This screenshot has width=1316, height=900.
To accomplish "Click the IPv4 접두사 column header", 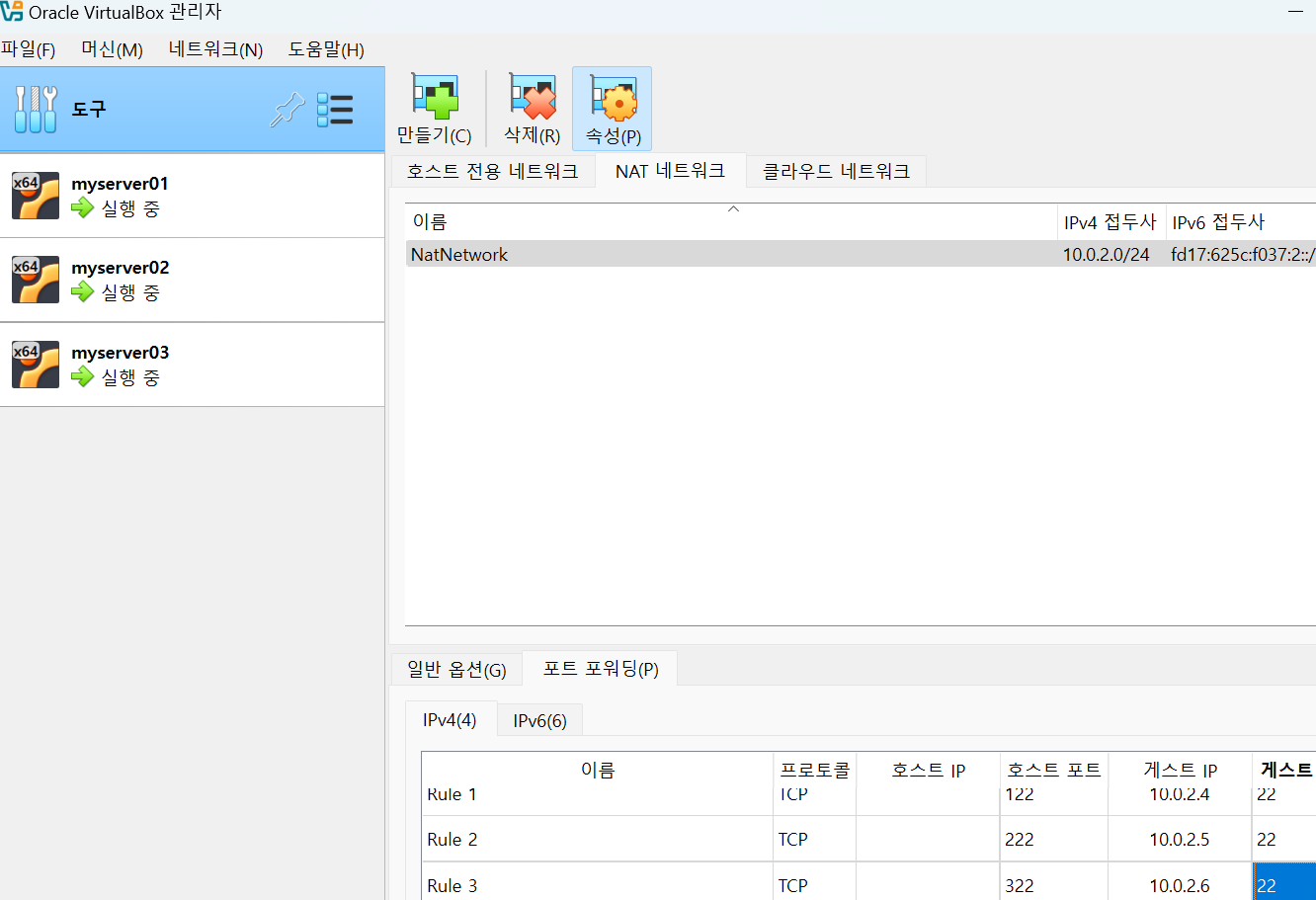I will tap(1111, 222).
